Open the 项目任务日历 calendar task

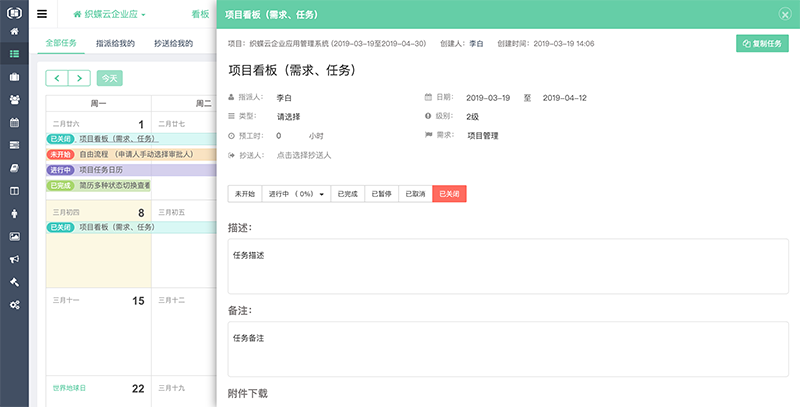coord(131,170)
